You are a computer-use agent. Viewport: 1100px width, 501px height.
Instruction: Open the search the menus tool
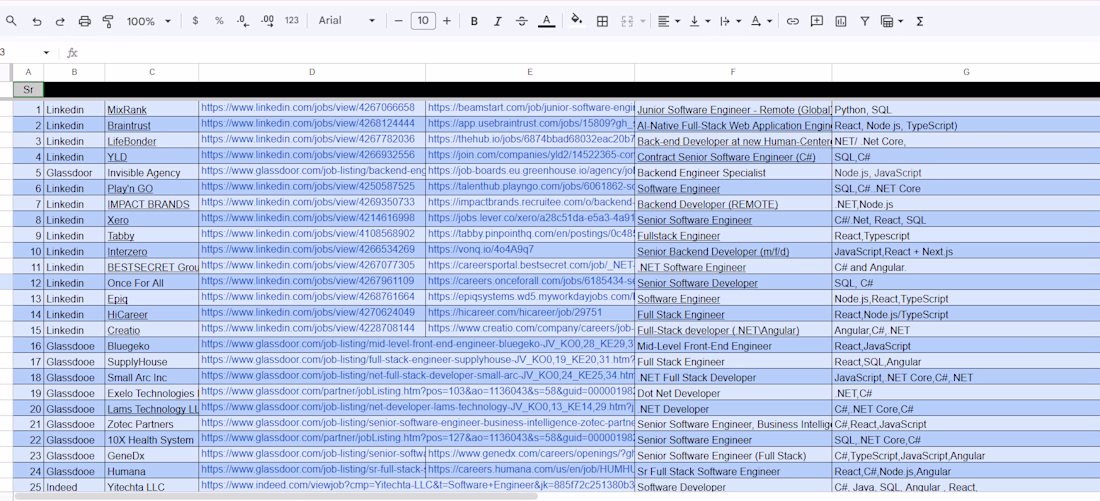[11, 21]
